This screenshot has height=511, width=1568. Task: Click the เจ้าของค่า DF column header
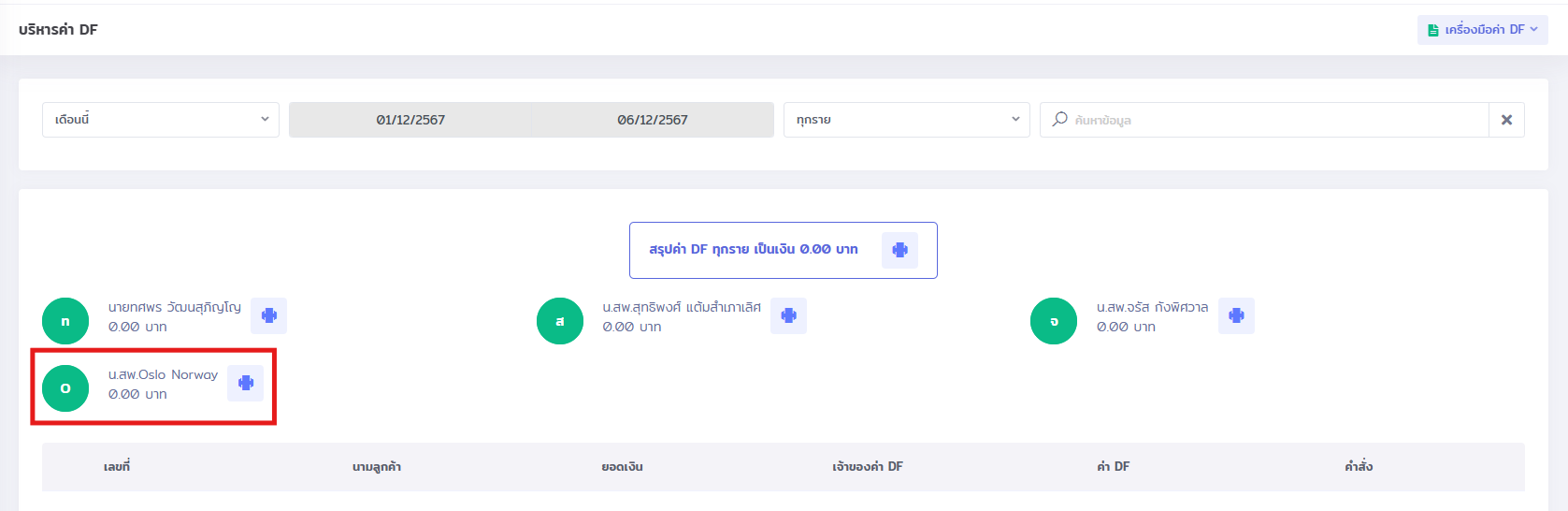point(868,467)
